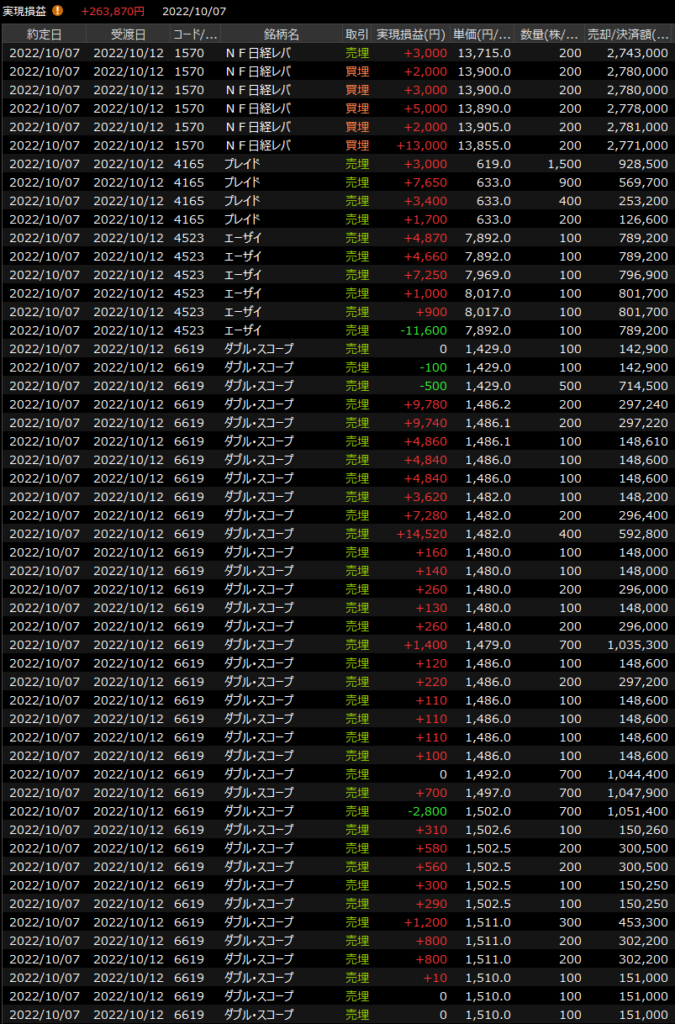Click the 2022/10/07 date in title bar
Screen dimensions: 675x1024
point(195,11)
